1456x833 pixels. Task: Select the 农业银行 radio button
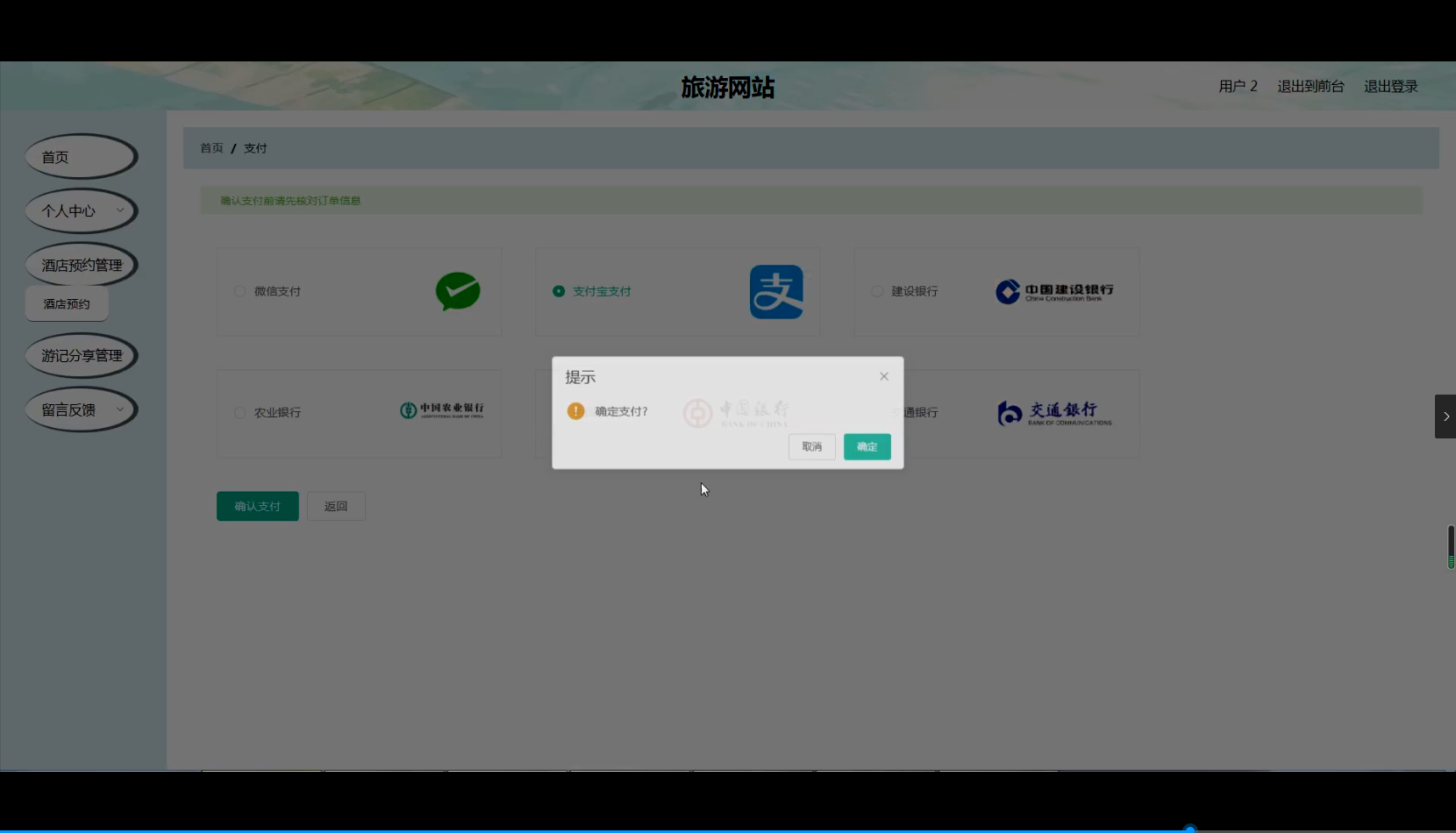point(239,412)
